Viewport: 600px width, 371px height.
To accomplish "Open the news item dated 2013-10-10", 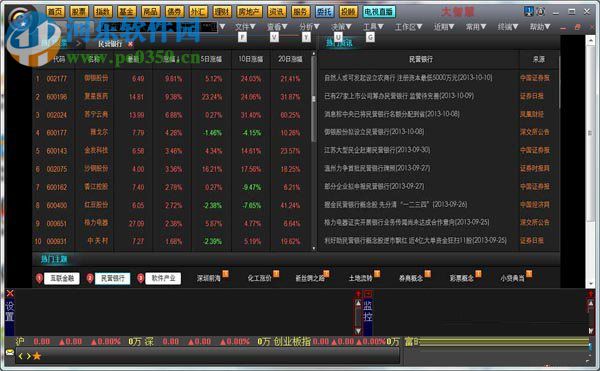I will pos(408,78).
